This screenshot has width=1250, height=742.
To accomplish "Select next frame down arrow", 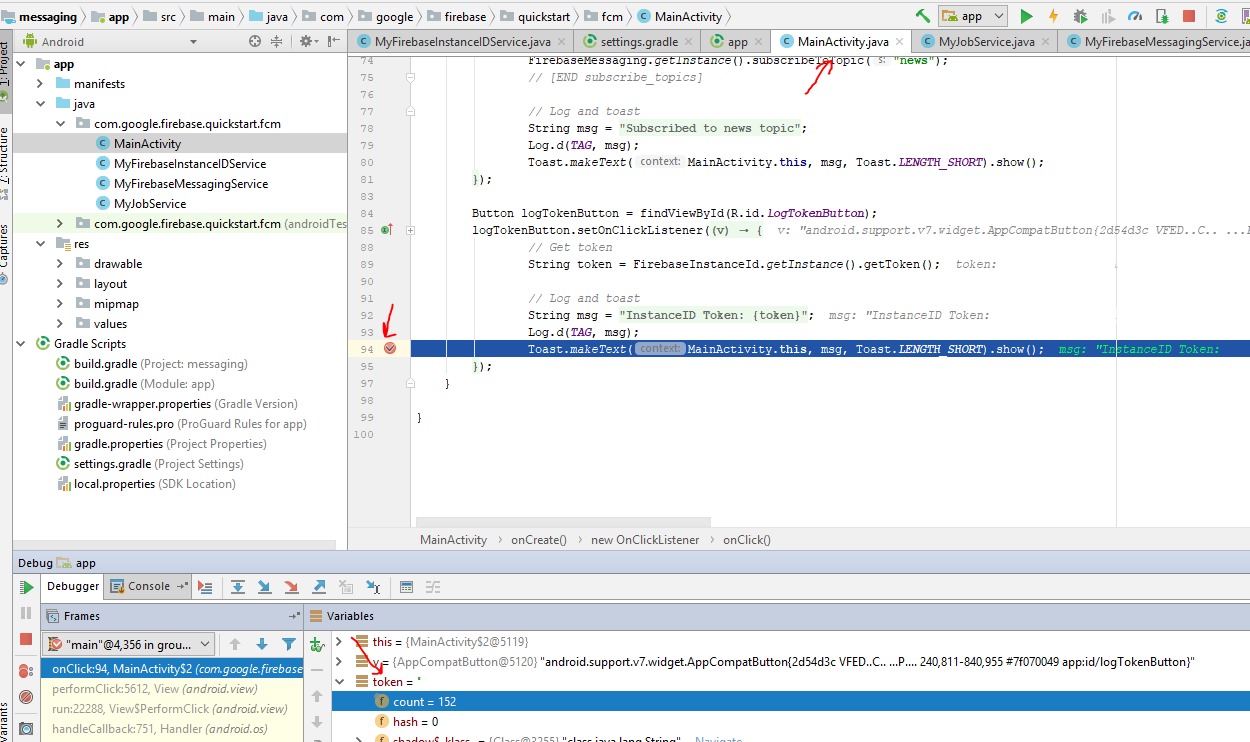I will click(262, 645).
